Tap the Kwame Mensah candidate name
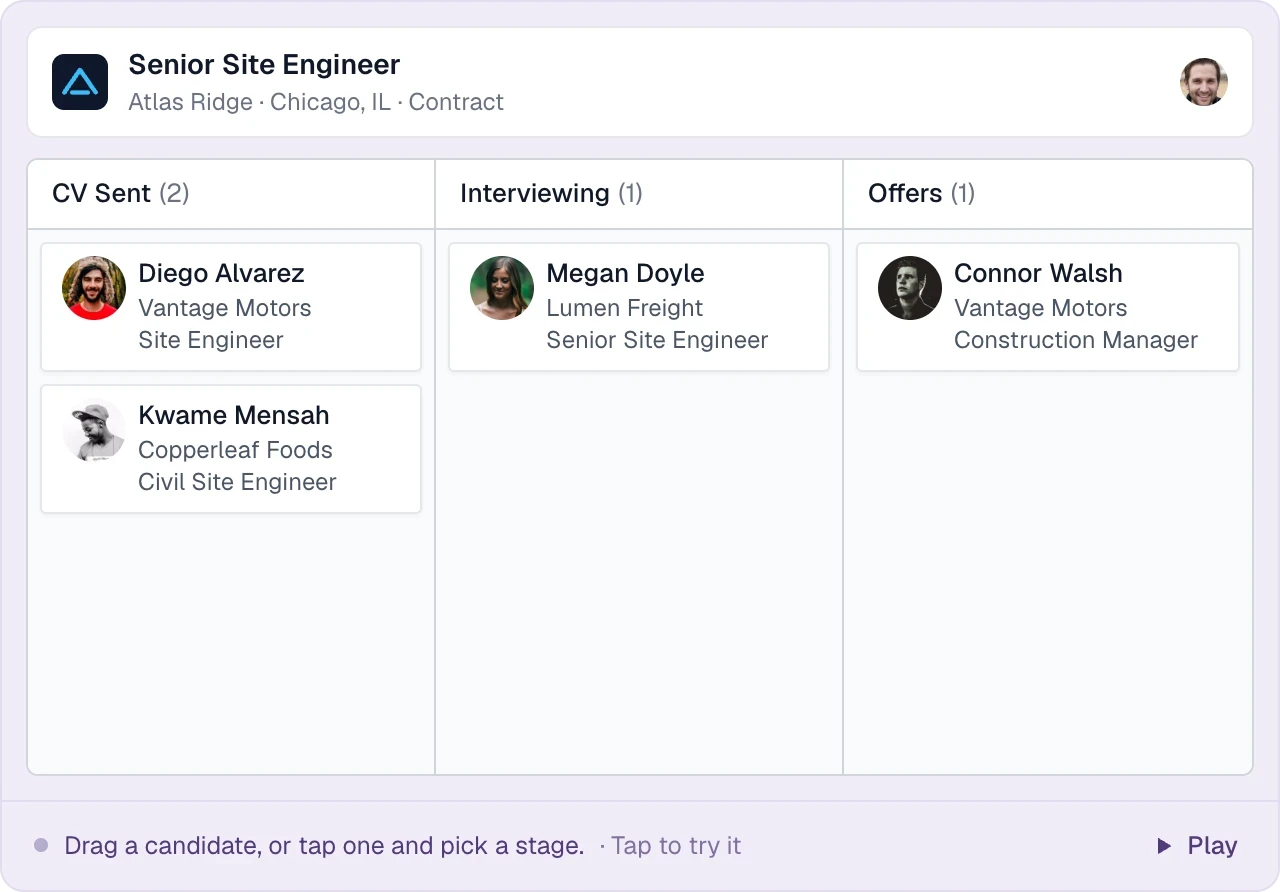The image size is (1280, 892). click(x=234, y=415)
